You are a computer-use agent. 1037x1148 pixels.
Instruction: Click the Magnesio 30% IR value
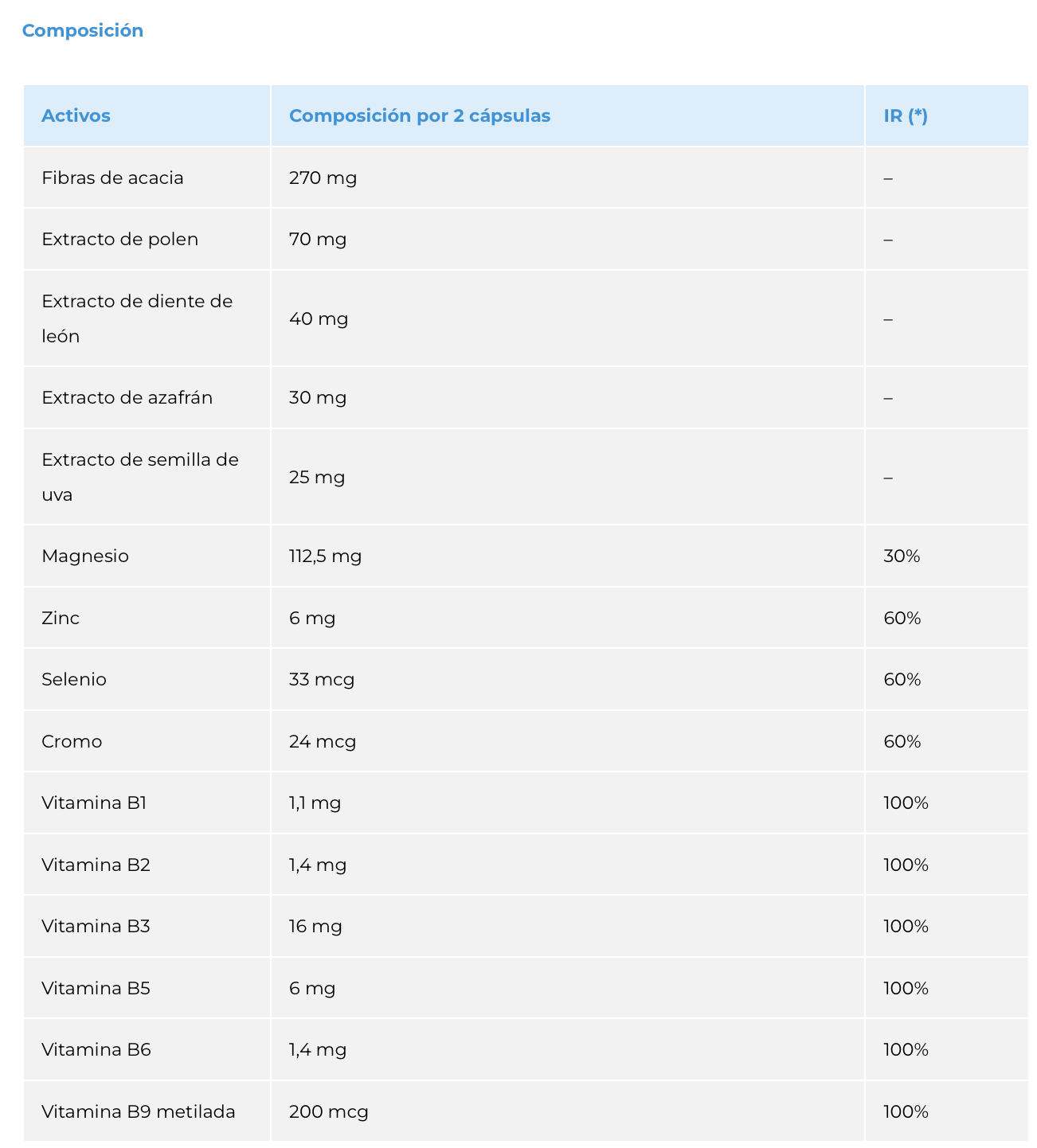point(902,556)
